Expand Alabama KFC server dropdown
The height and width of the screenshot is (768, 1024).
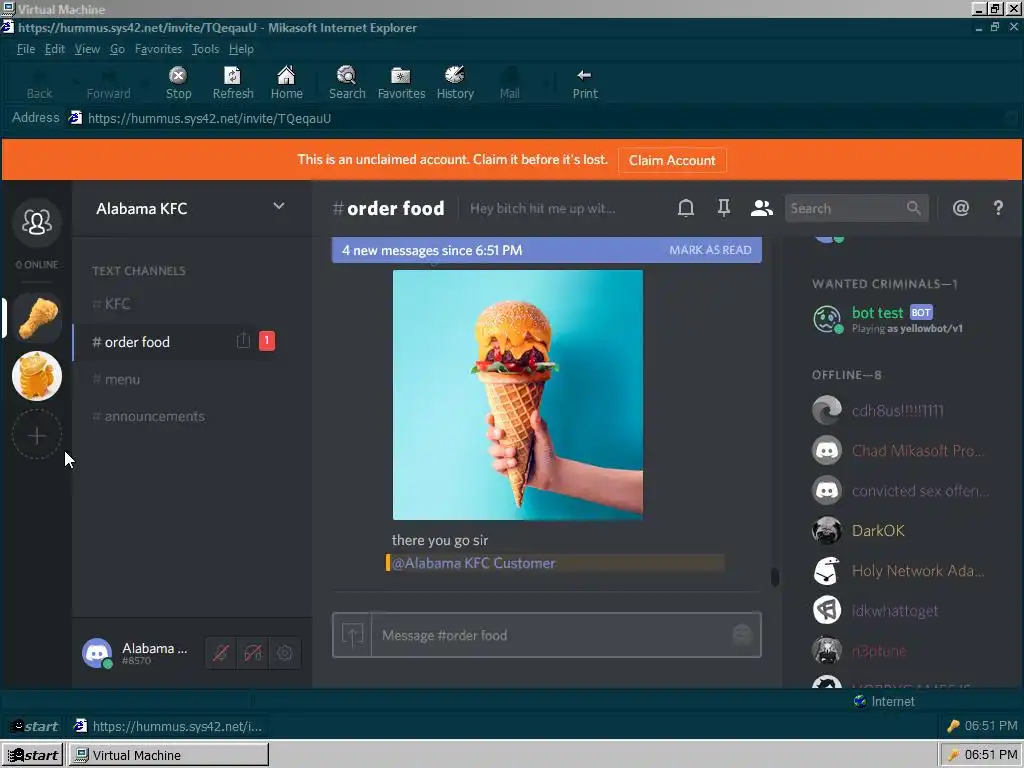(x=279, y=206)
